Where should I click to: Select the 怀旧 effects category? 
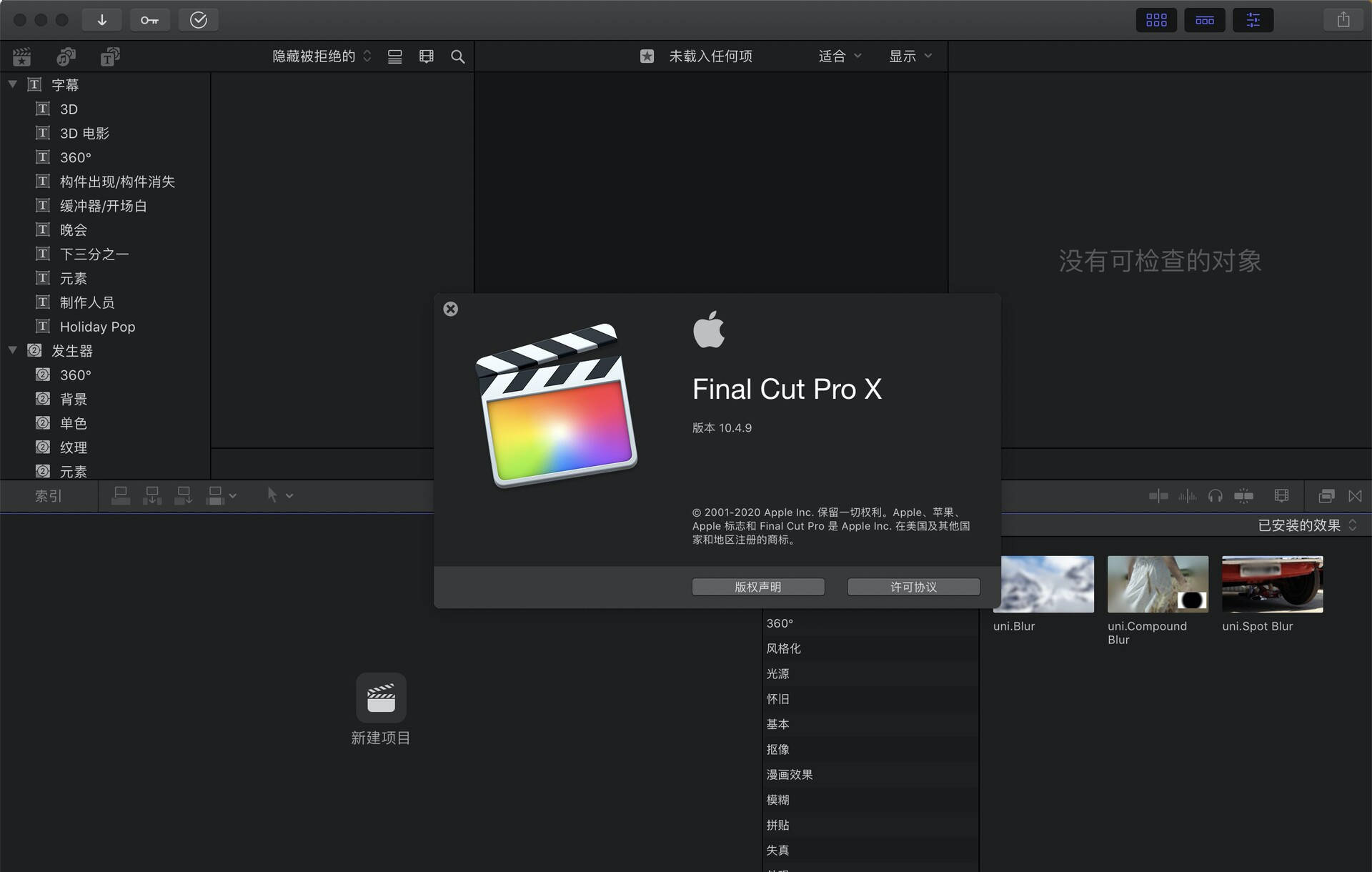[x=870, y=699]
